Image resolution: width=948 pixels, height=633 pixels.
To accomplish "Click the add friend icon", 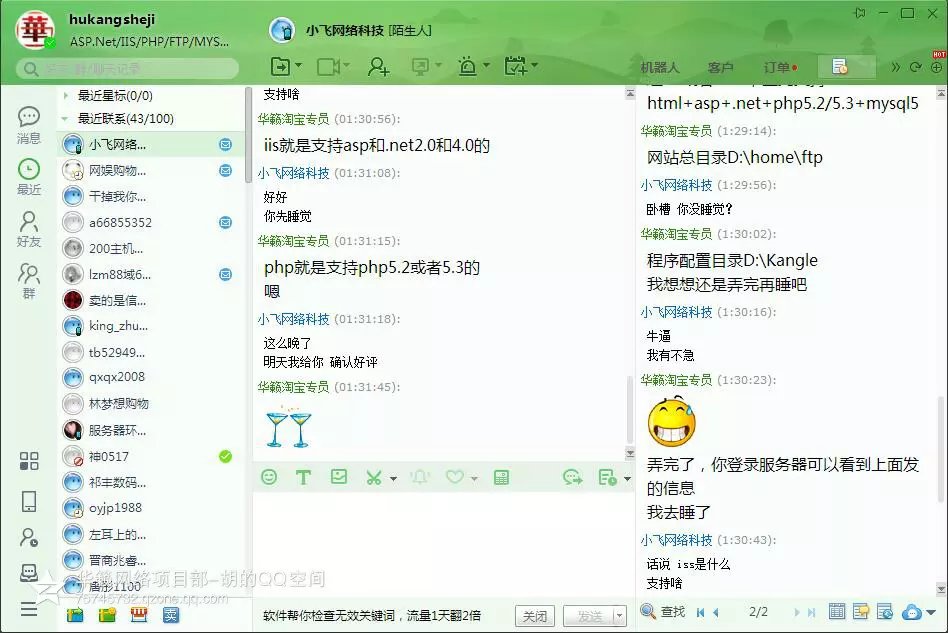I will (x=378, y=67).
